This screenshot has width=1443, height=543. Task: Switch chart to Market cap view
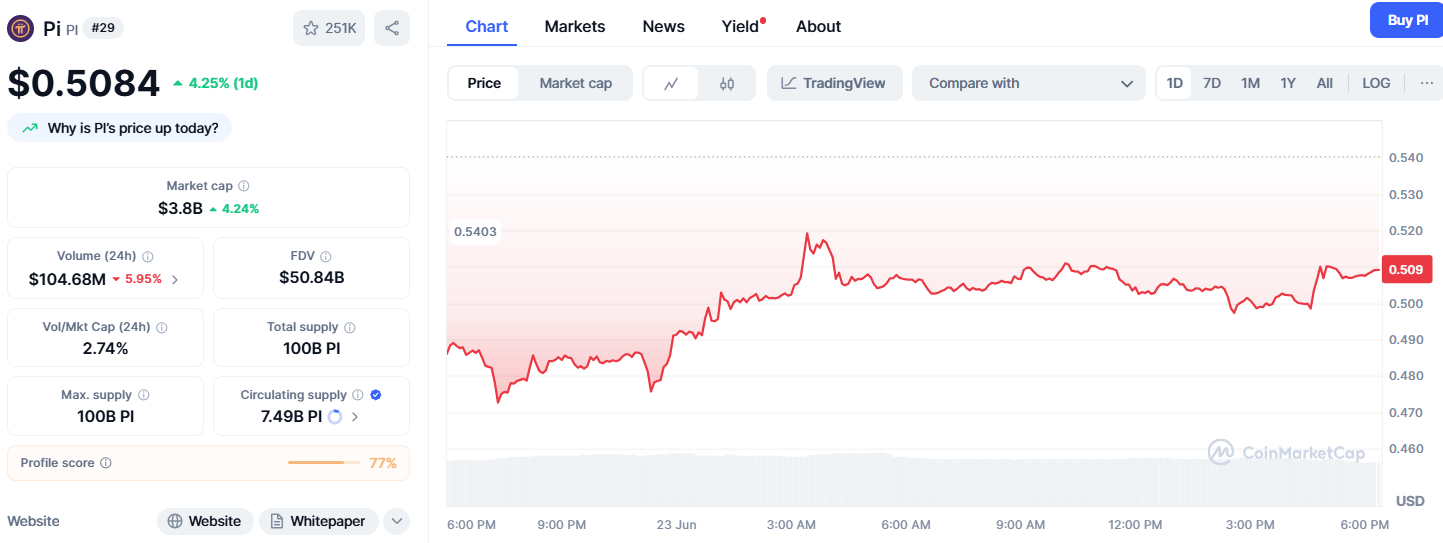(x=575, y=83)
